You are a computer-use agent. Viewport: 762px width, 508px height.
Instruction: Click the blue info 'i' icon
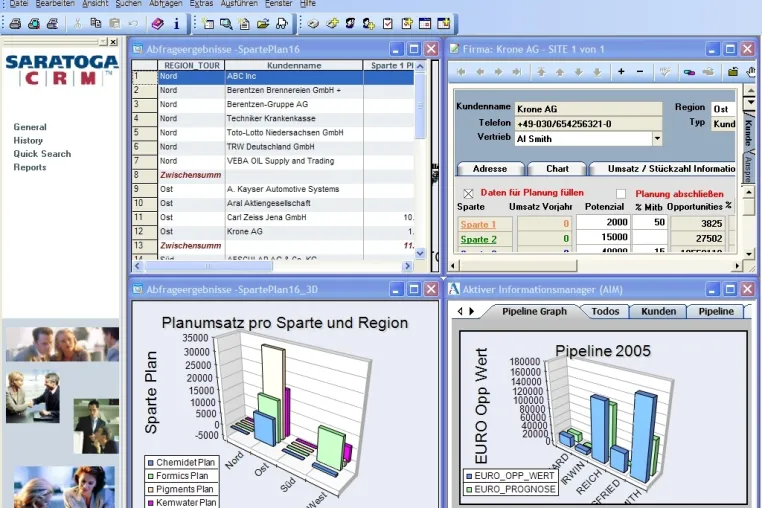[176, 23]
